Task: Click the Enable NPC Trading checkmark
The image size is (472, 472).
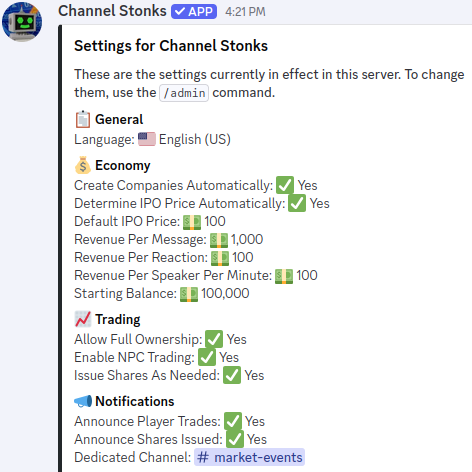Action: pos(207,357)
